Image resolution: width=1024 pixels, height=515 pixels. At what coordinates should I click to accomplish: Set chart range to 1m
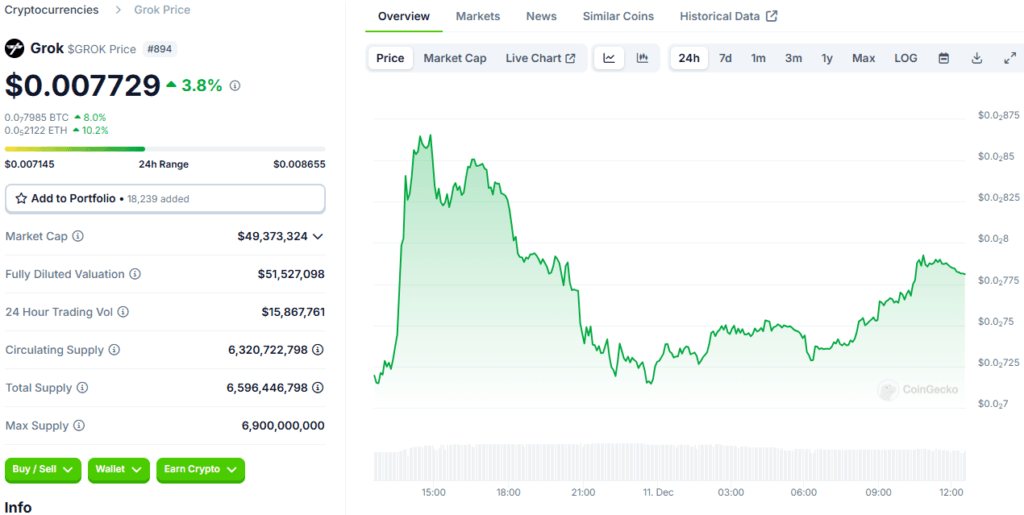(x=758, y=58)
